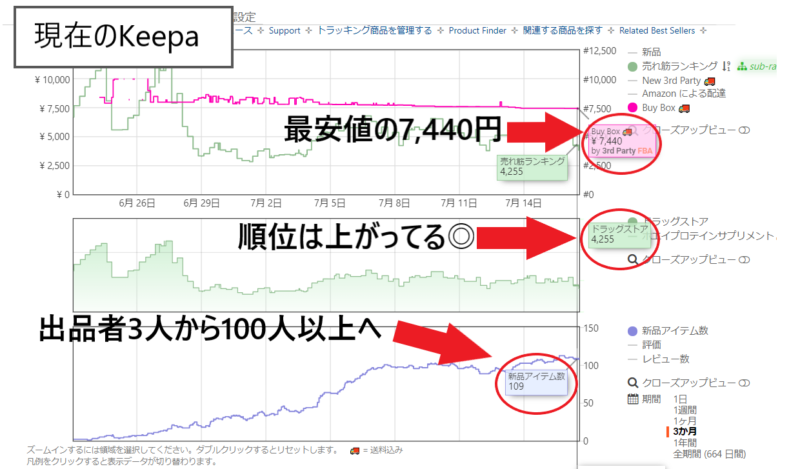The height and width of the screenshot is (469, 800).
Task: Open 関連する商品を探す link
Action: click(x=562, y=31)
